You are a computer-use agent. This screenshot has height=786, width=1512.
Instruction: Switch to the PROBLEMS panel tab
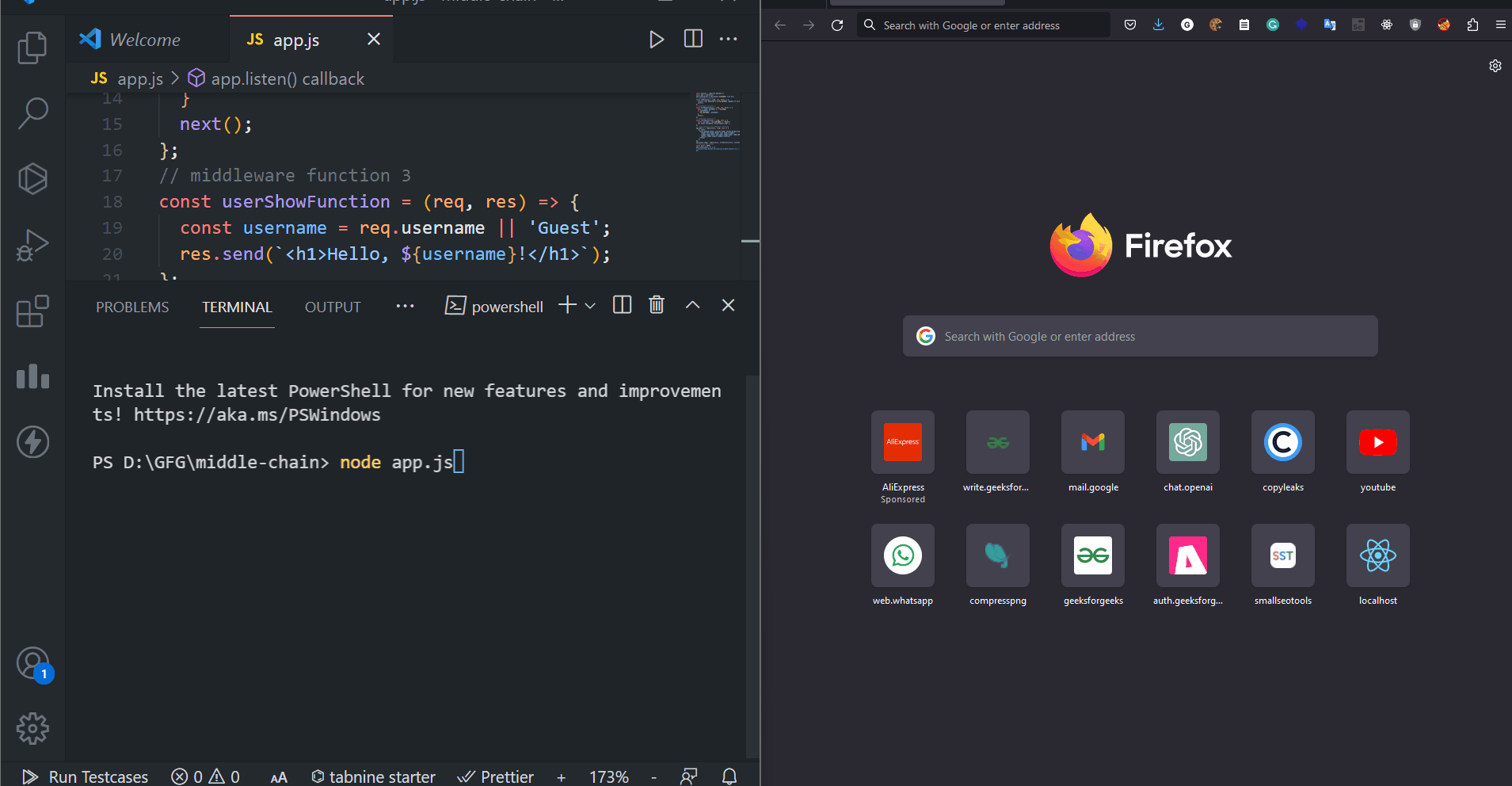(x=132, y=307)
